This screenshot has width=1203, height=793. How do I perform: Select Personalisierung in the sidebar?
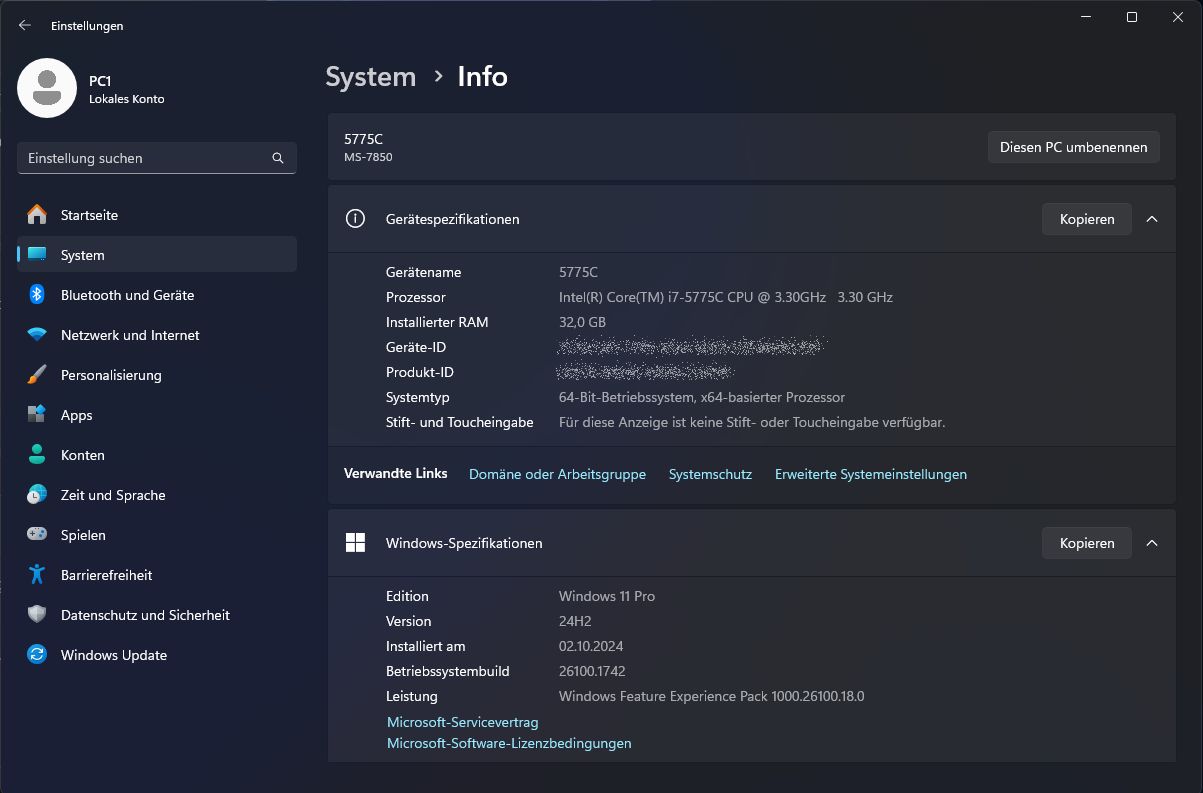(x=157, y=375)
